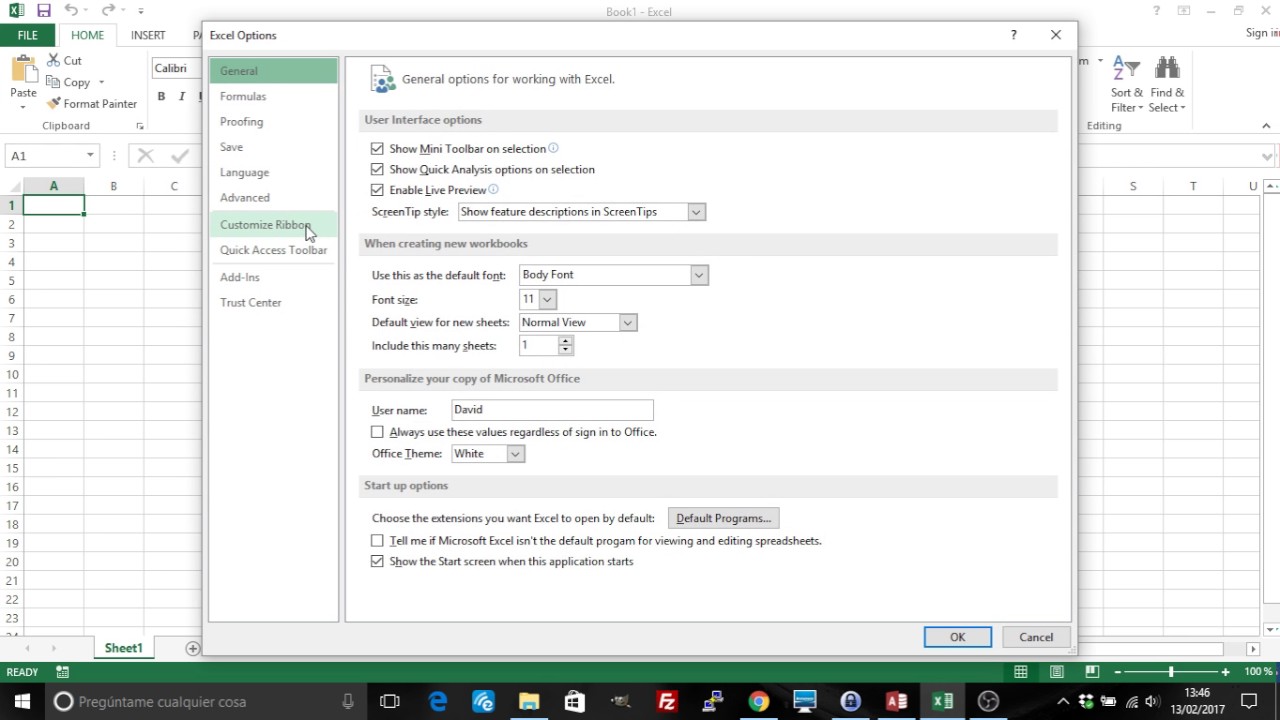Viewport: 1280px width, 720px height.
Task: Open the Font size dropdown
Action: (547, 299)
